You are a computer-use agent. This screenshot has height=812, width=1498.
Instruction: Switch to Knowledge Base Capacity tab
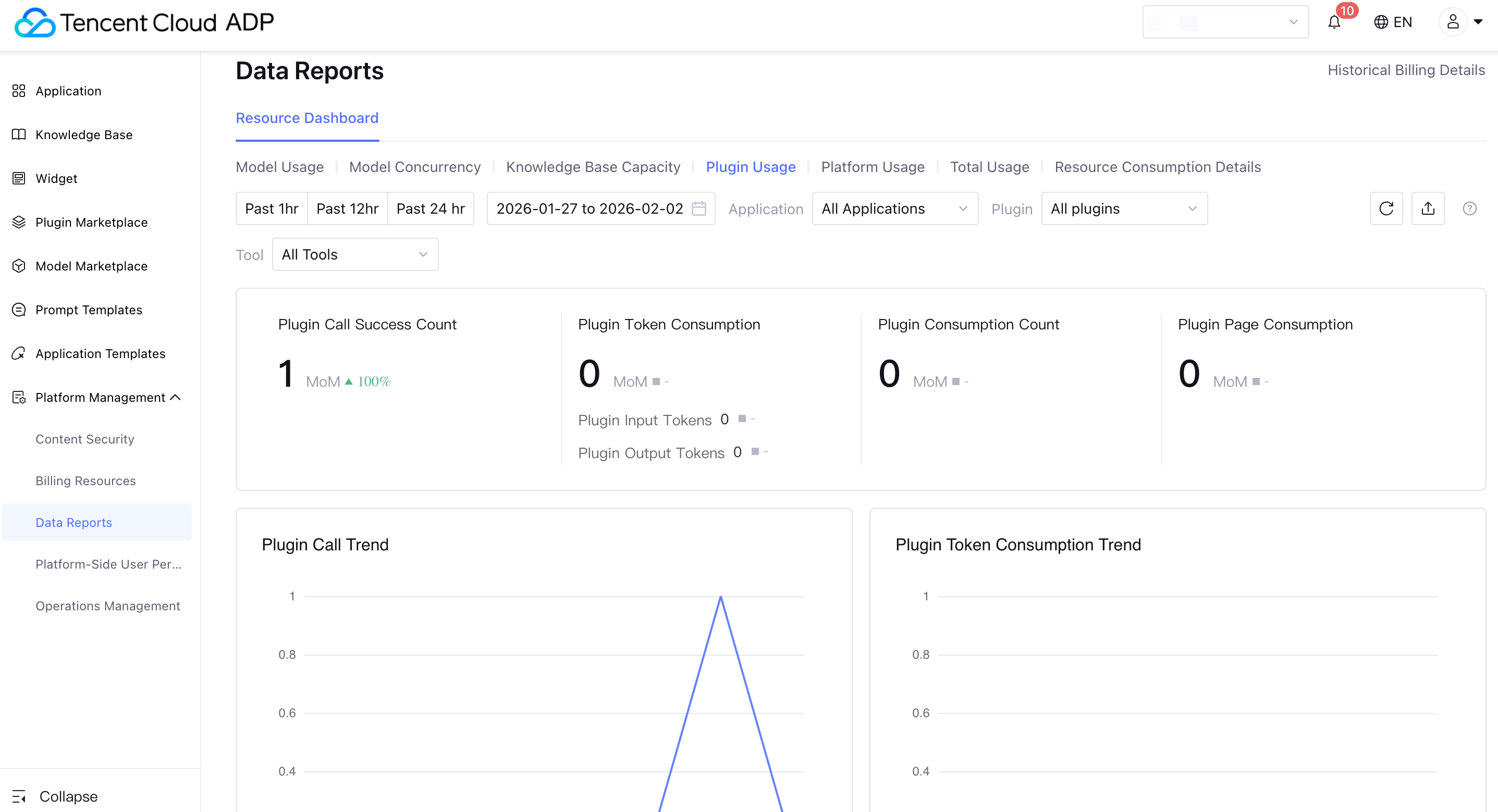coord(593,167)
